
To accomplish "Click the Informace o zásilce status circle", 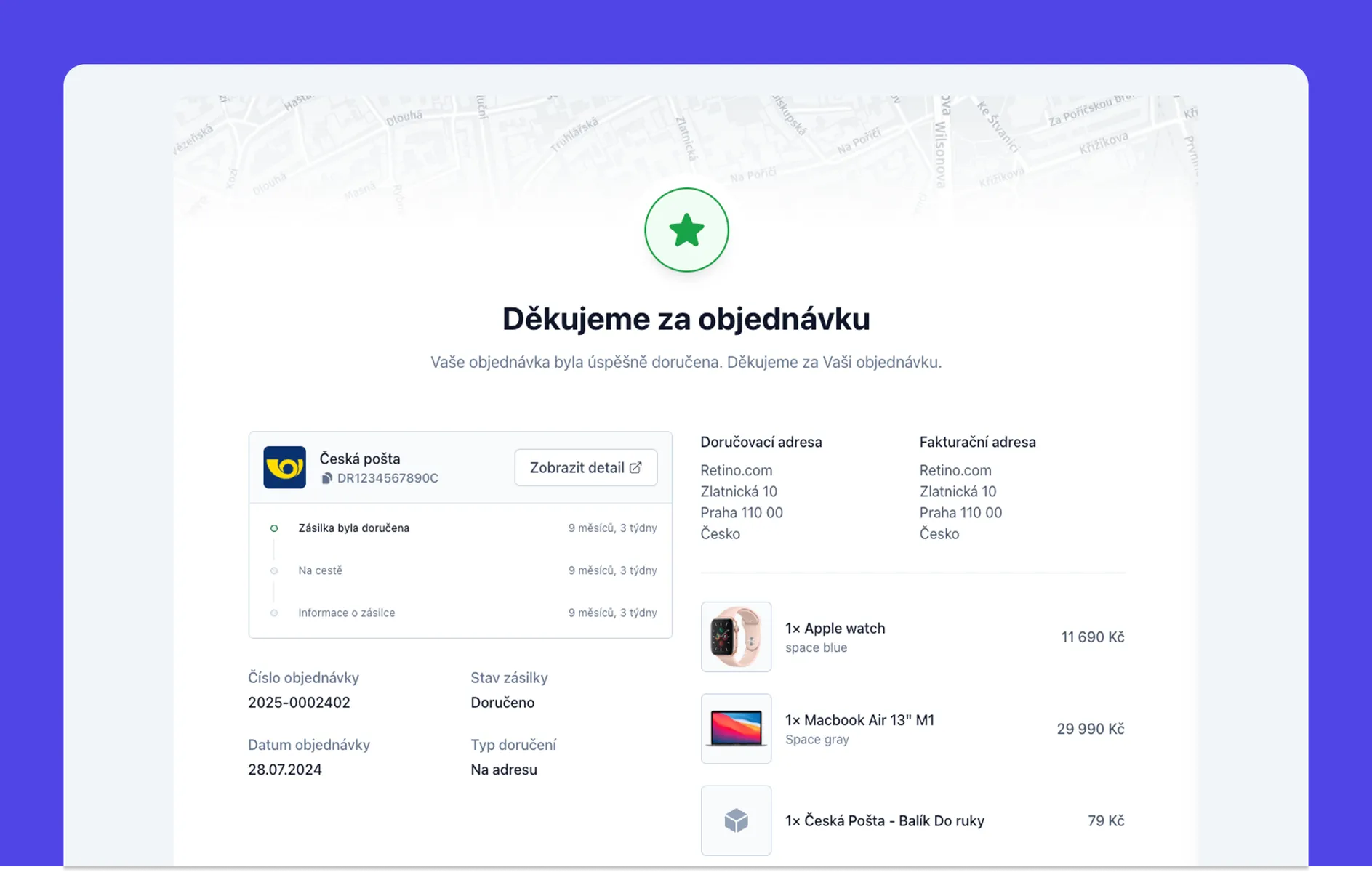I will click(x=274, y=613).
